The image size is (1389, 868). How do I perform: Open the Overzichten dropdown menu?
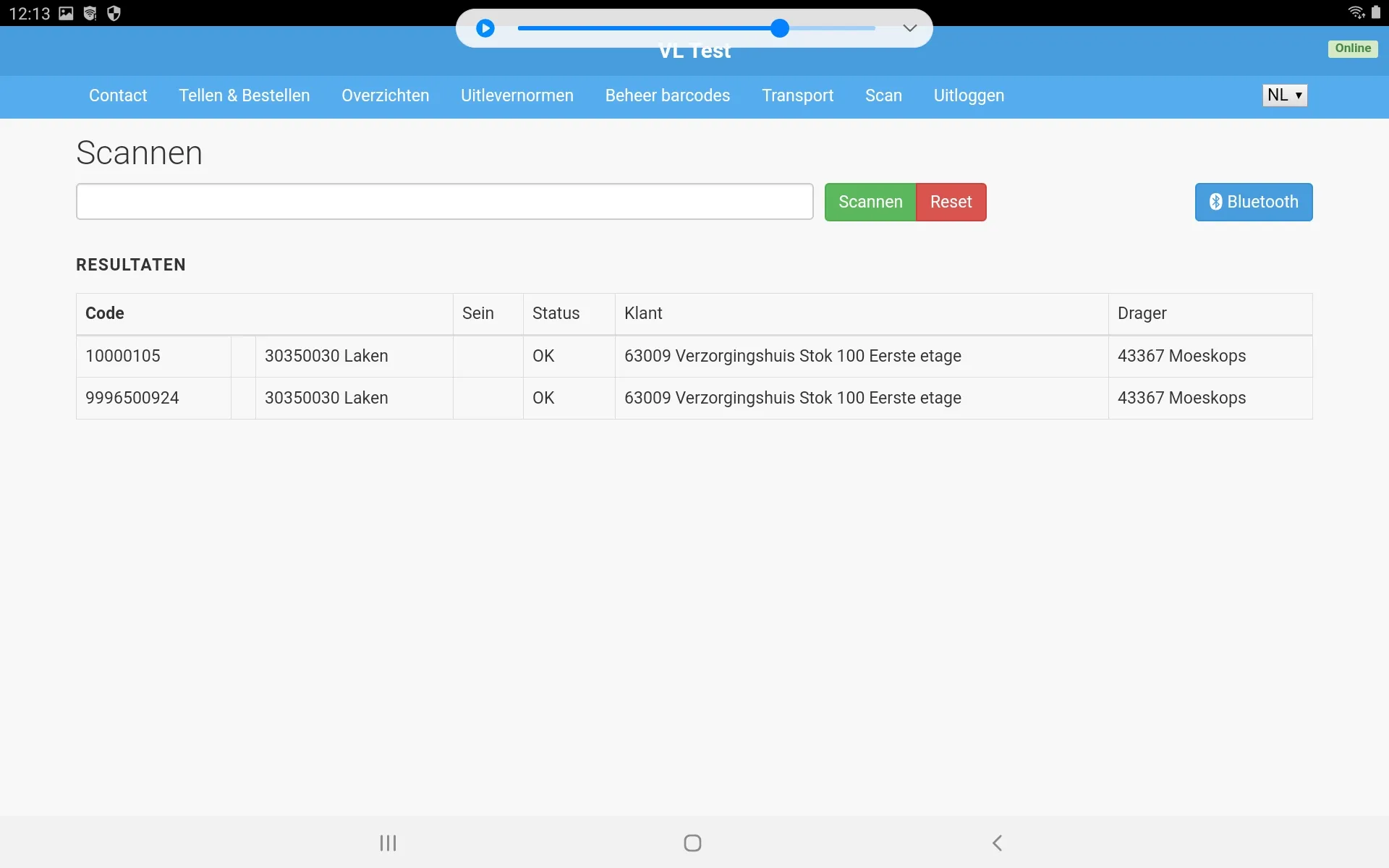click(x=385, y=95)
